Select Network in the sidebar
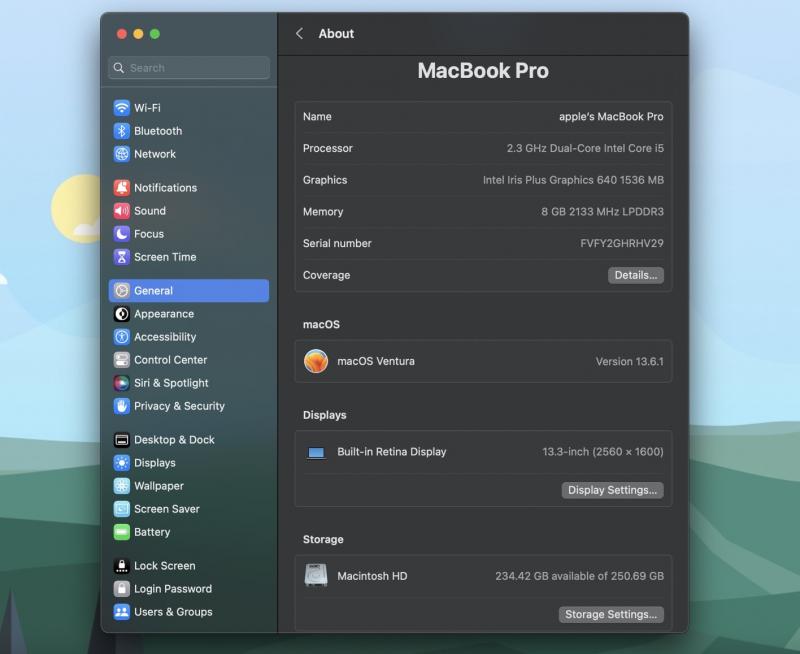 189,154
